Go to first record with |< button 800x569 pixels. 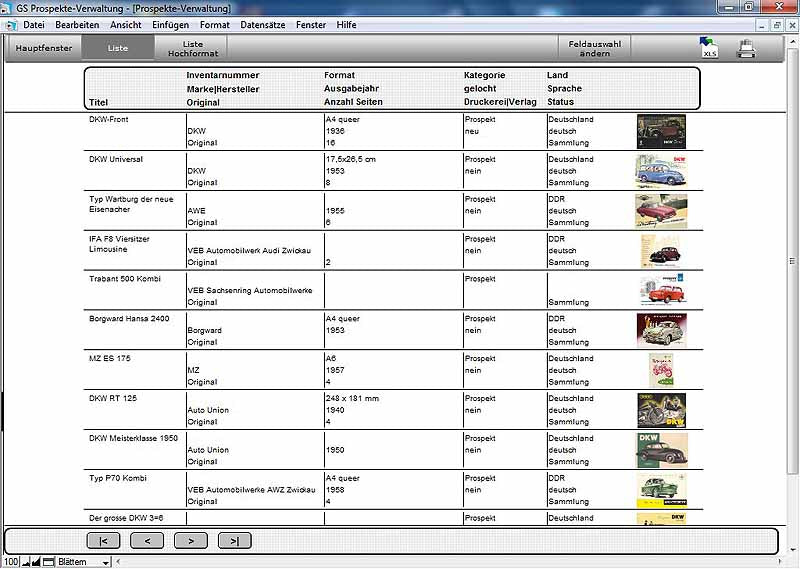tap(103, 541)
